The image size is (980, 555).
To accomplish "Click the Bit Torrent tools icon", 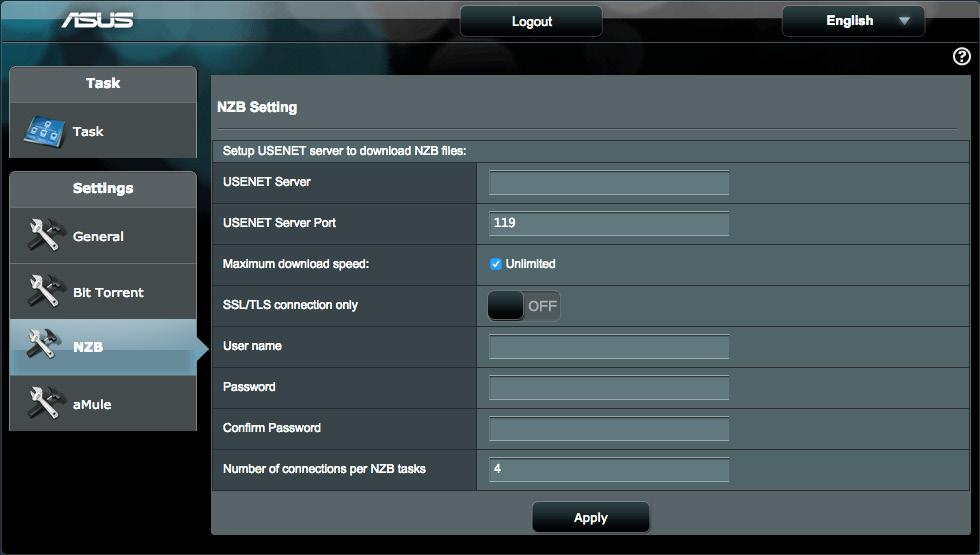I will [45, 291].
